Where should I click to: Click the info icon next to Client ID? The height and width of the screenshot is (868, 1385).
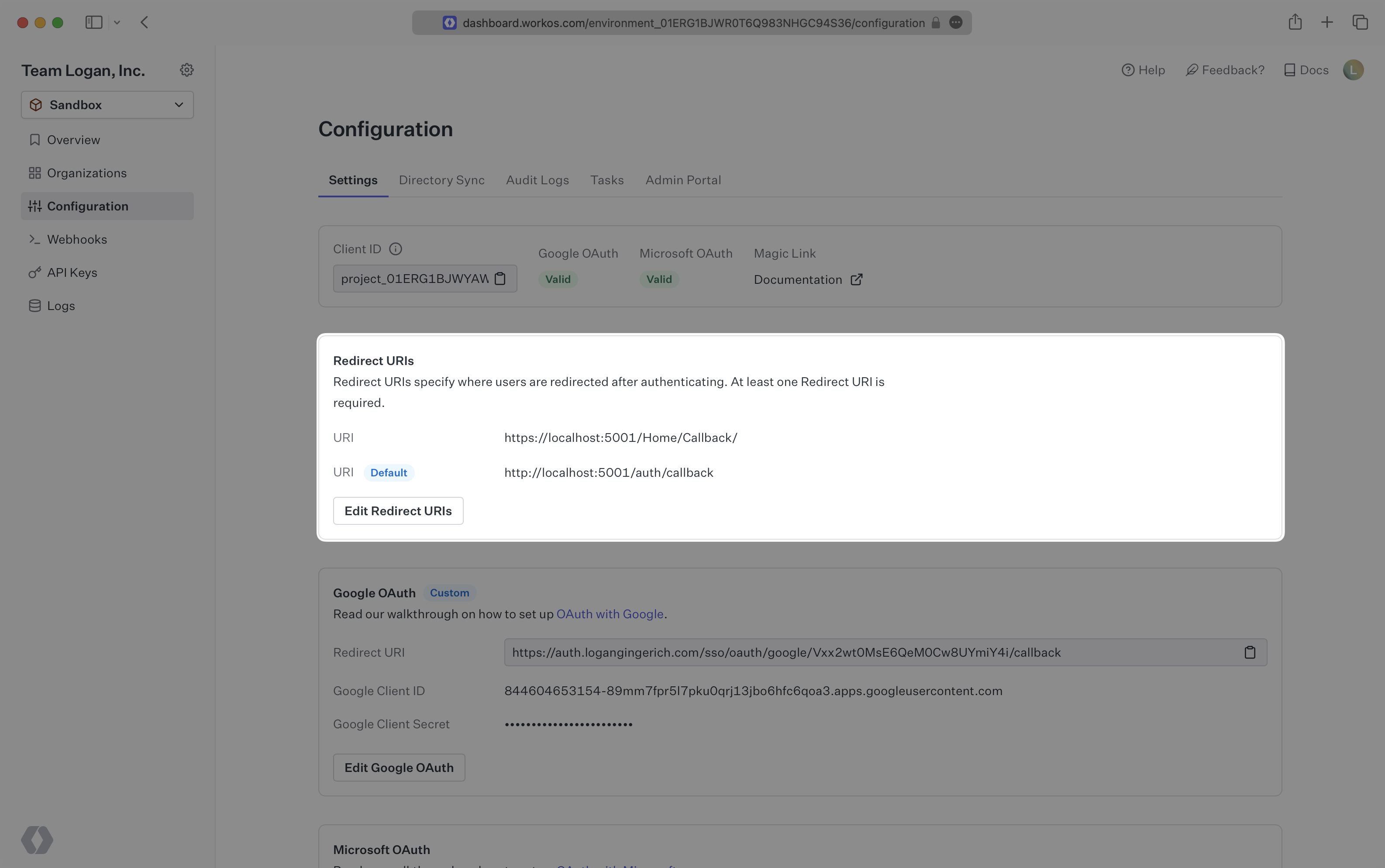[x=396, y=248]
